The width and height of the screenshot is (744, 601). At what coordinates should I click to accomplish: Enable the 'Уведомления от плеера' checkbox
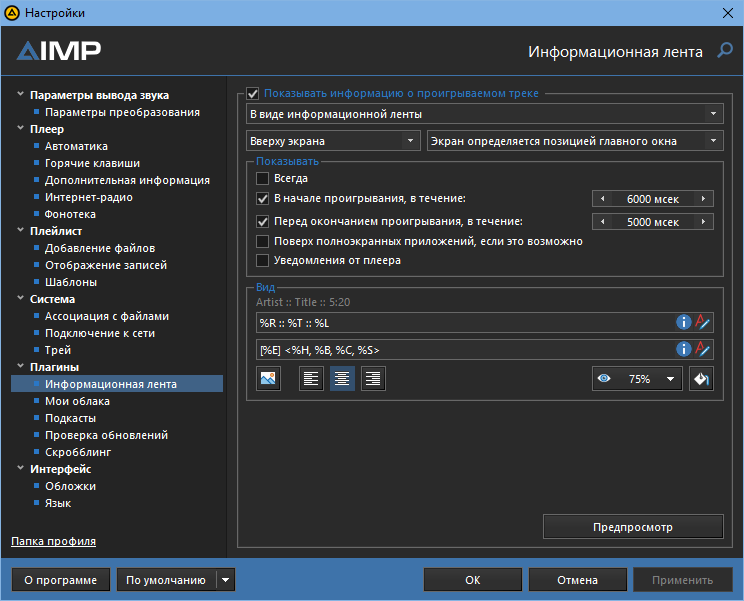point(263,261)
